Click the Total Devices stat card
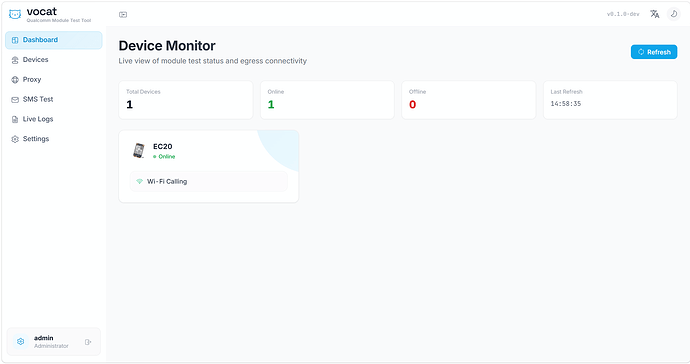 coord(186,100)
